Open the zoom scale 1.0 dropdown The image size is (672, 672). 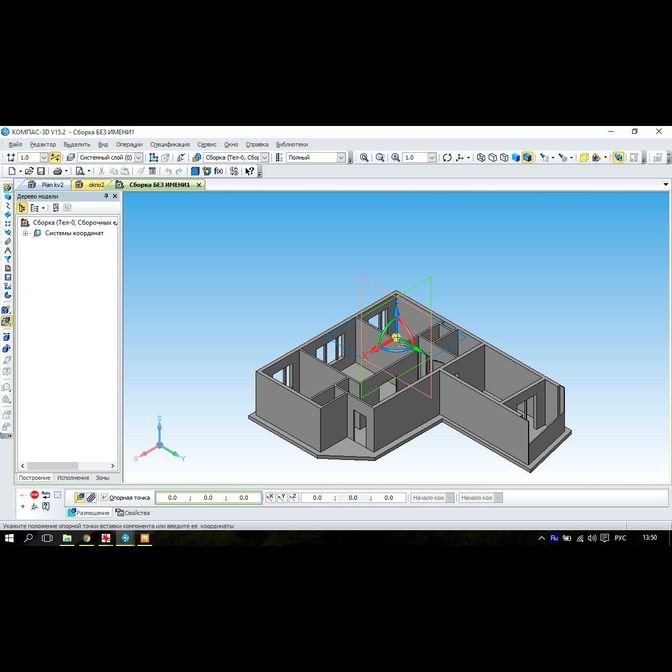432,158
